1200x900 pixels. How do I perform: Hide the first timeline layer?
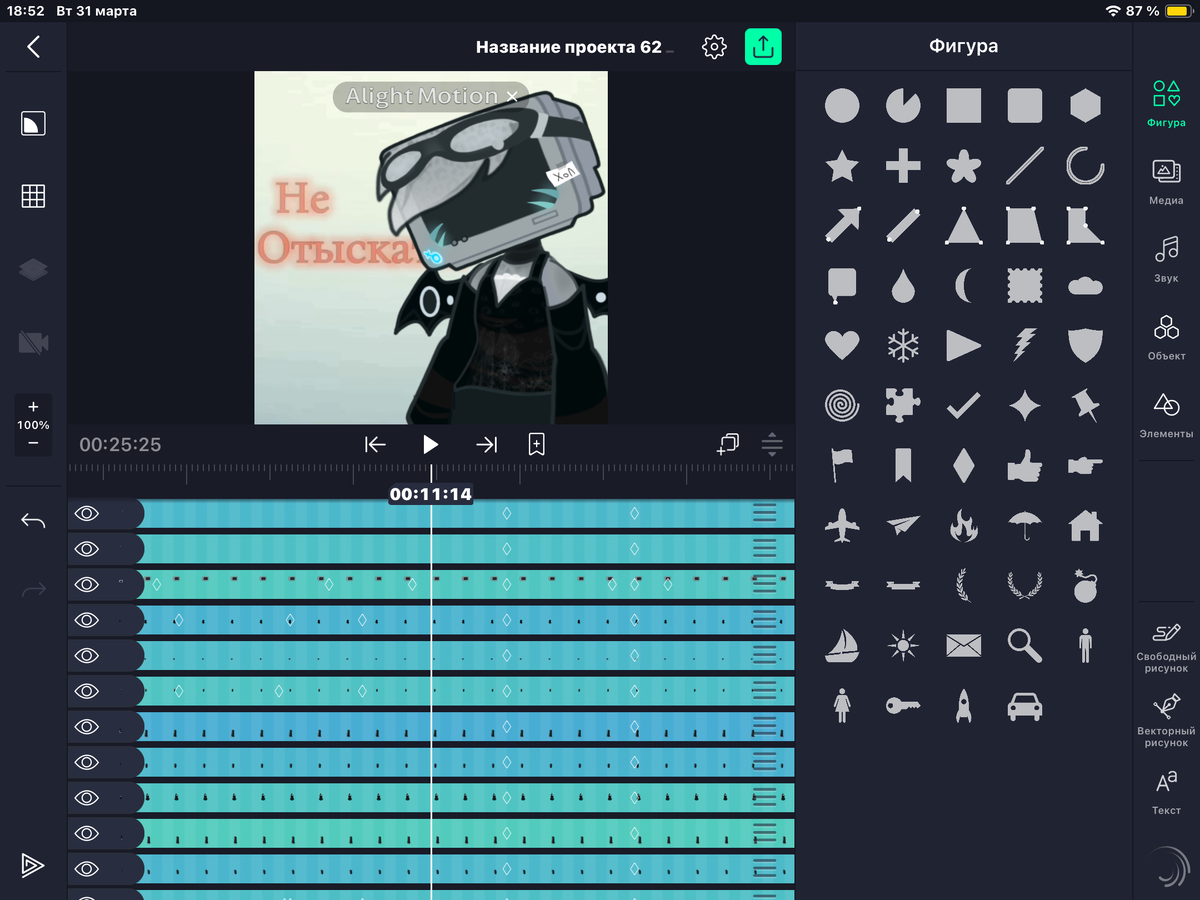(87, 514)
